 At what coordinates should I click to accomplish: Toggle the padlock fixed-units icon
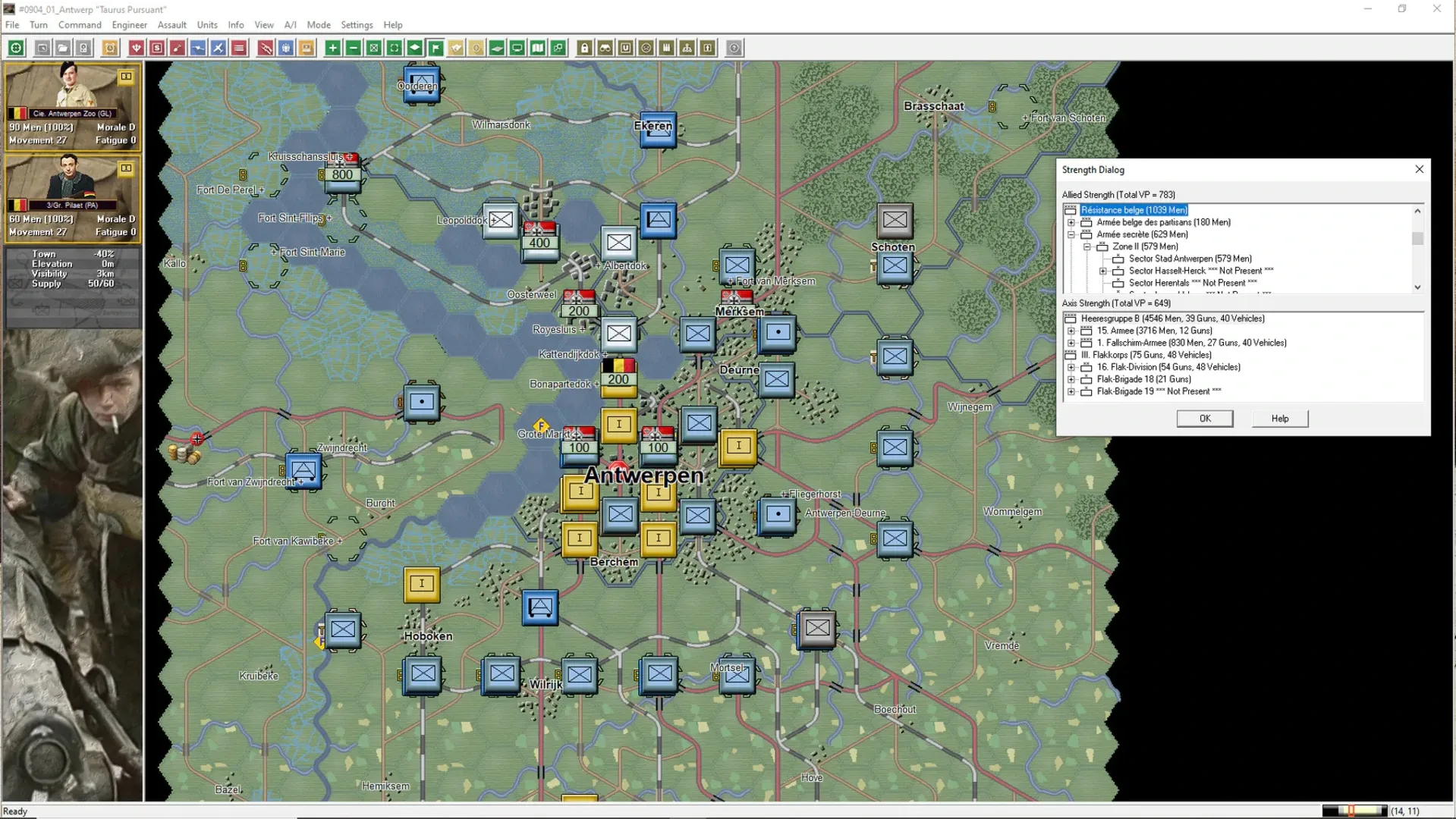[584, 48]
